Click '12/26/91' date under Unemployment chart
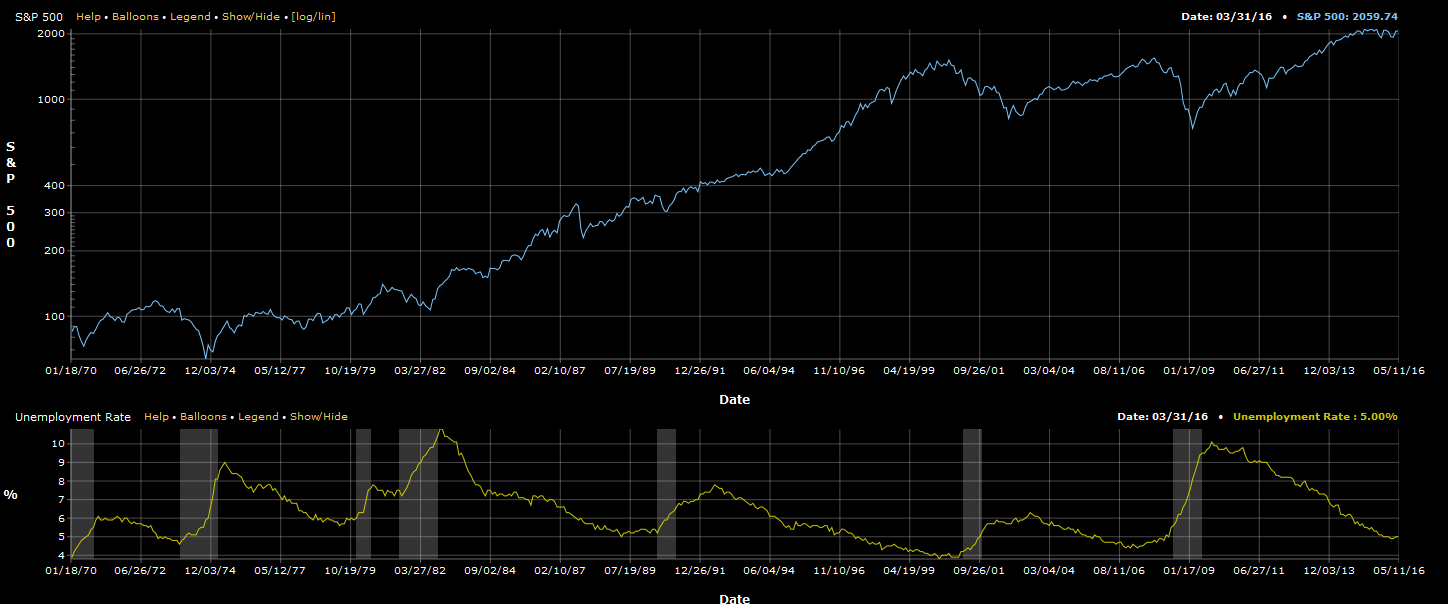1448x604 pixels. [x=700, y=570]
